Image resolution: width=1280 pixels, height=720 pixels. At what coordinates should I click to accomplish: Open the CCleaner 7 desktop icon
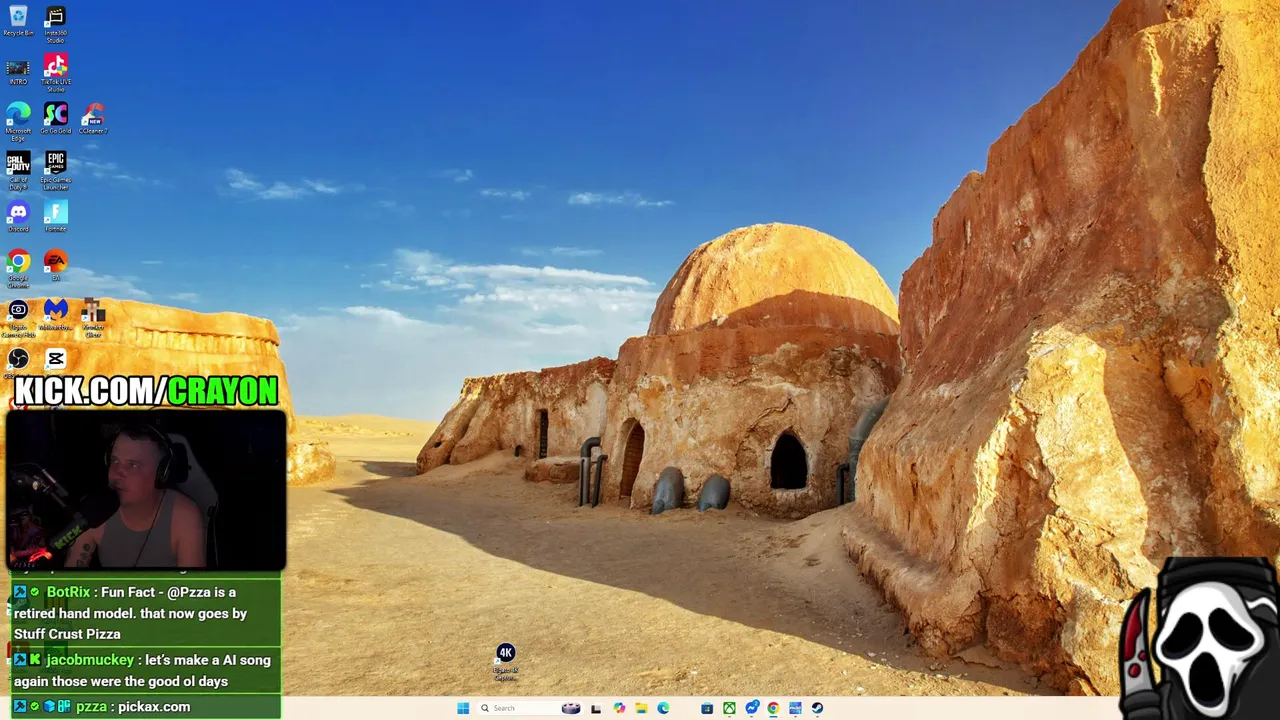pos(93,118)
